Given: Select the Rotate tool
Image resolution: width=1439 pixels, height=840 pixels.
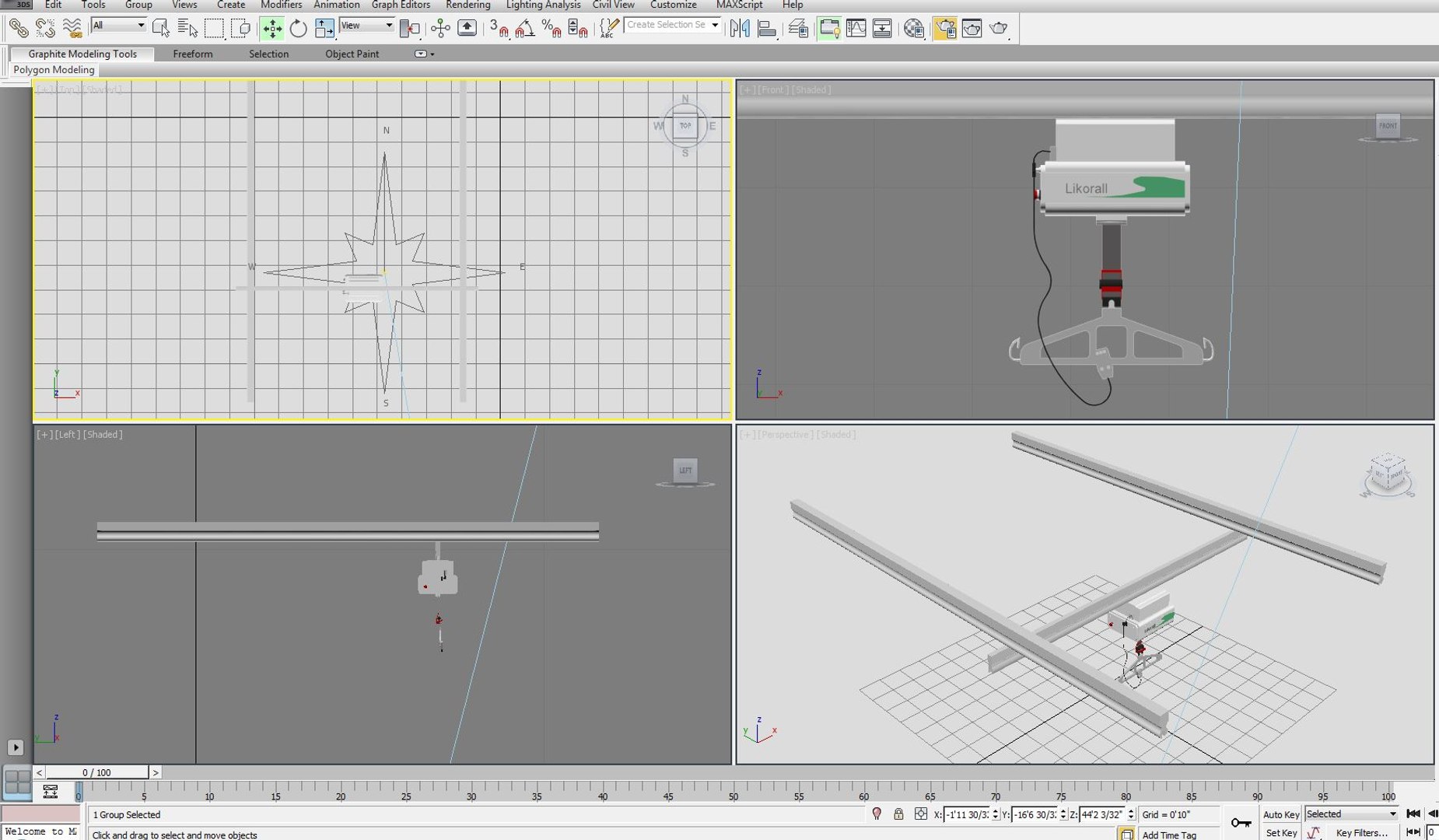Looking at the screenshot, I should [x=298, y=29].
